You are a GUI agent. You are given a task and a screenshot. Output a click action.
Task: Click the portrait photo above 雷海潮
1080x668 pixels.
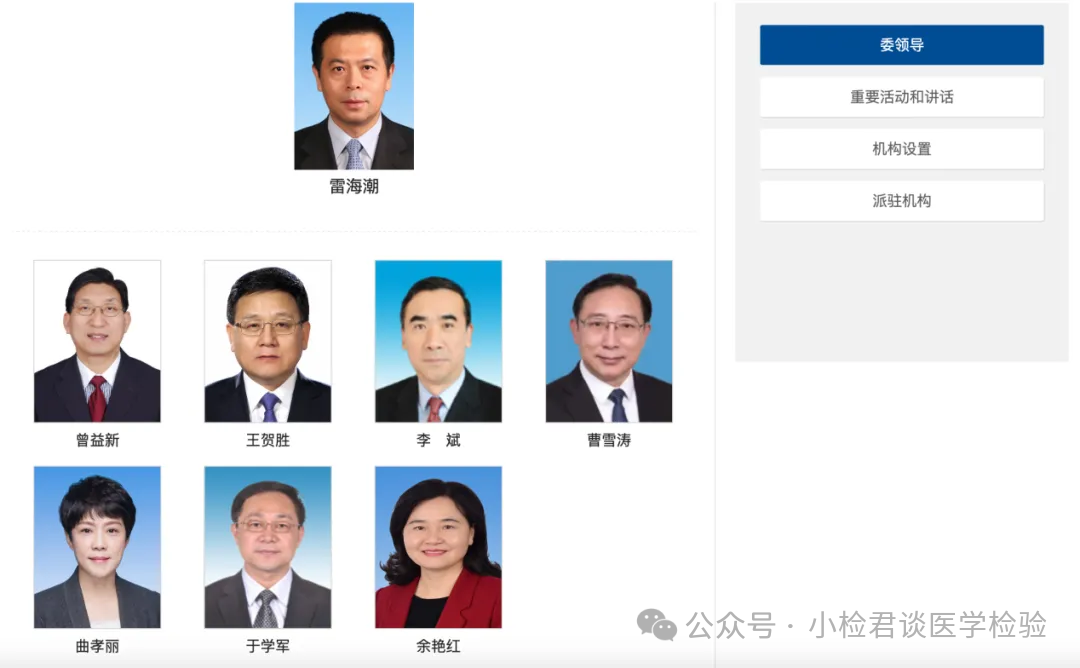(354, 86)
